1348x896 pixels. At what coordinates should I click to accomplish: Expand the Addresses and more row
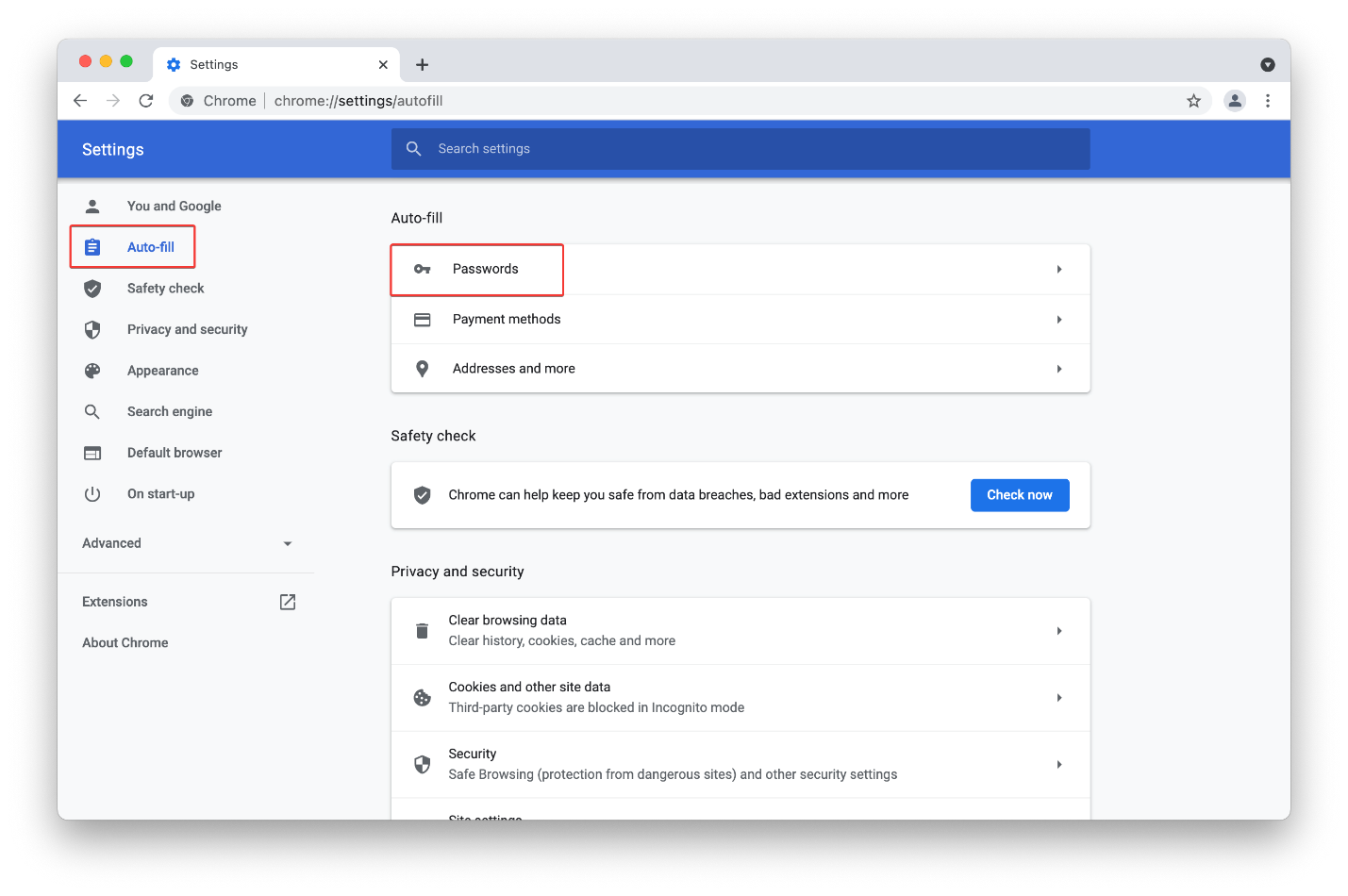point(1058,368)
